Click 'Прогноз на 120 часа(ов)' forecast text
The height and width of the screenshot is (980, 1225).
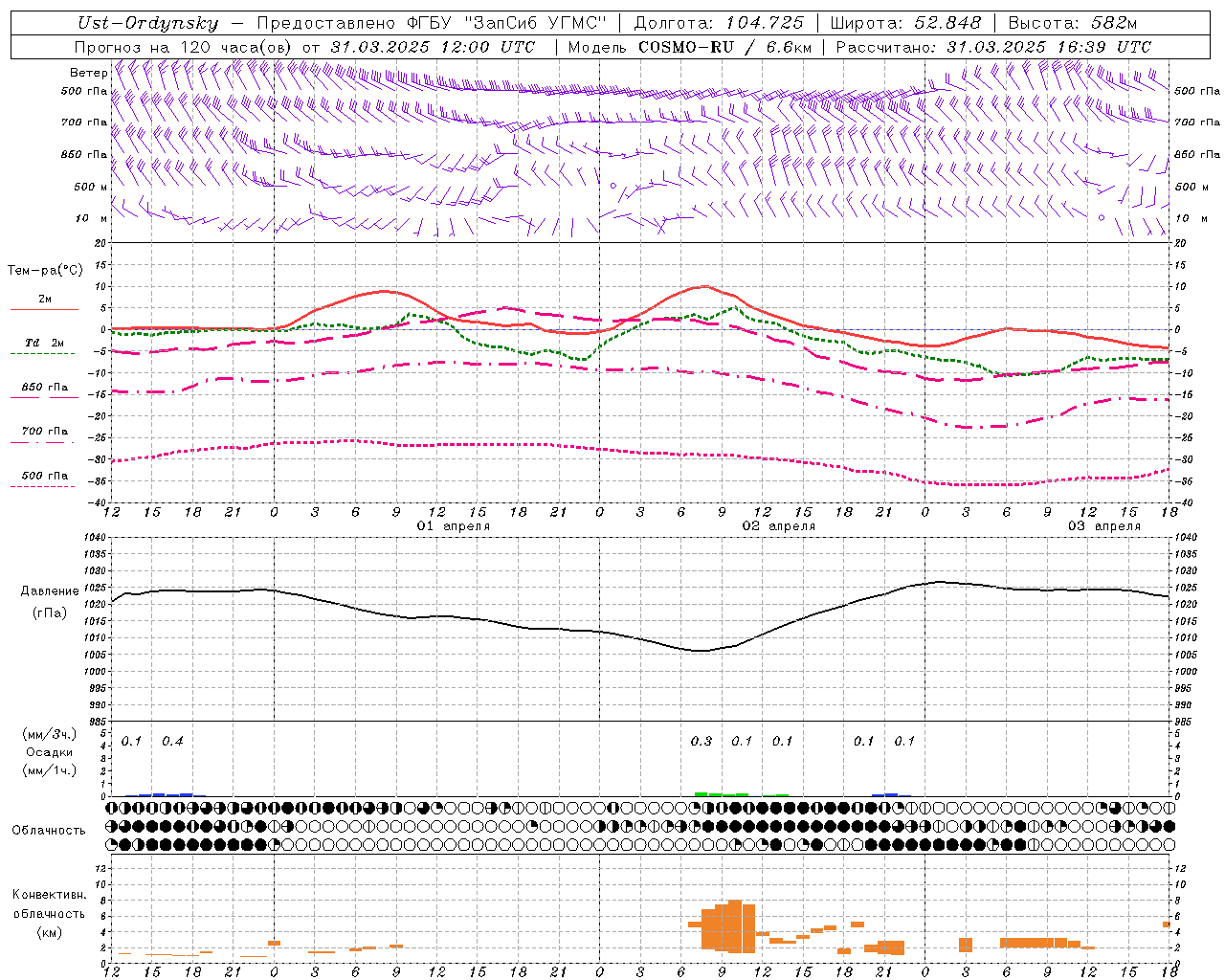tap(184, 47)
